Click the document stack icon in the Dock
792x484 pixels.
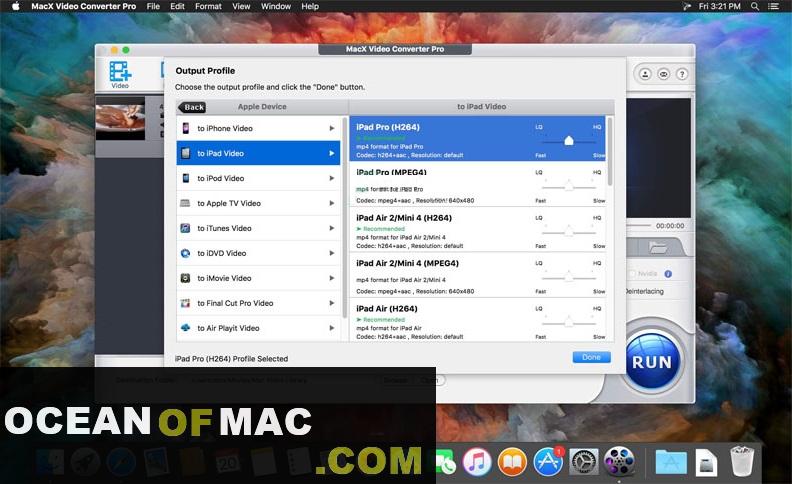coord(706,462)
